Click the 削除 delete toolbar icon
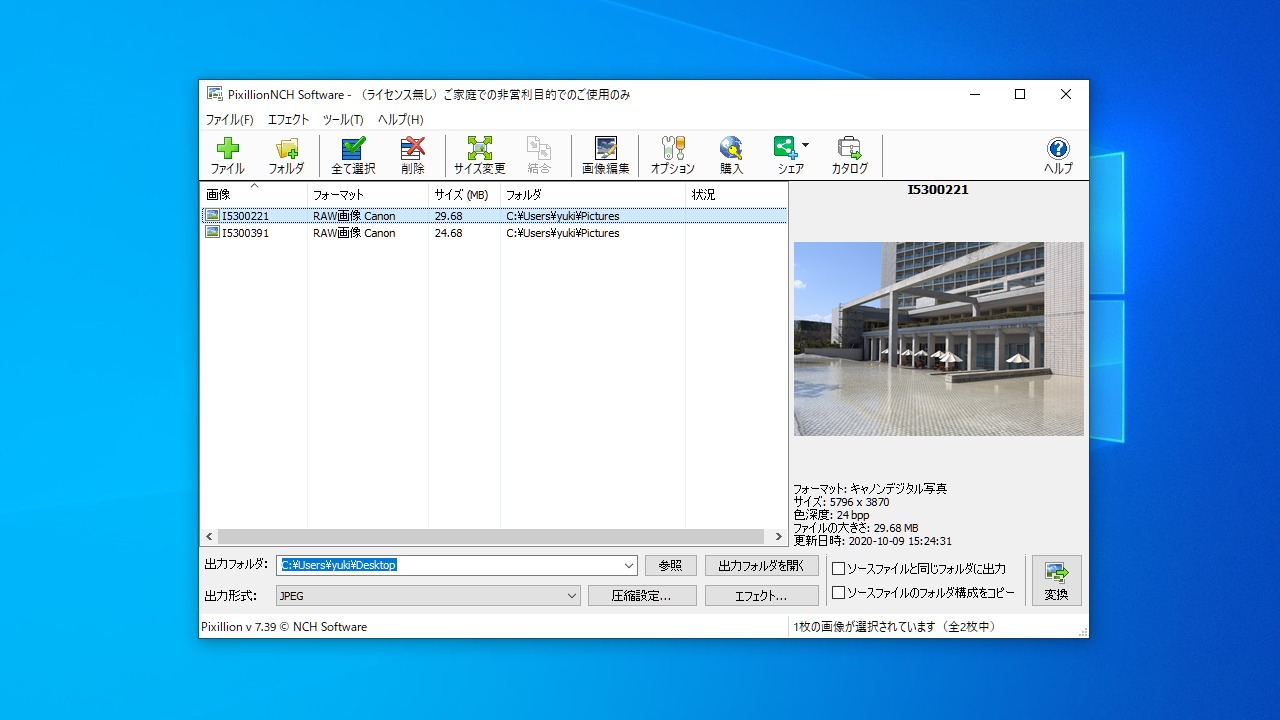The image size is (1280, 720). (x=413, y=155)
